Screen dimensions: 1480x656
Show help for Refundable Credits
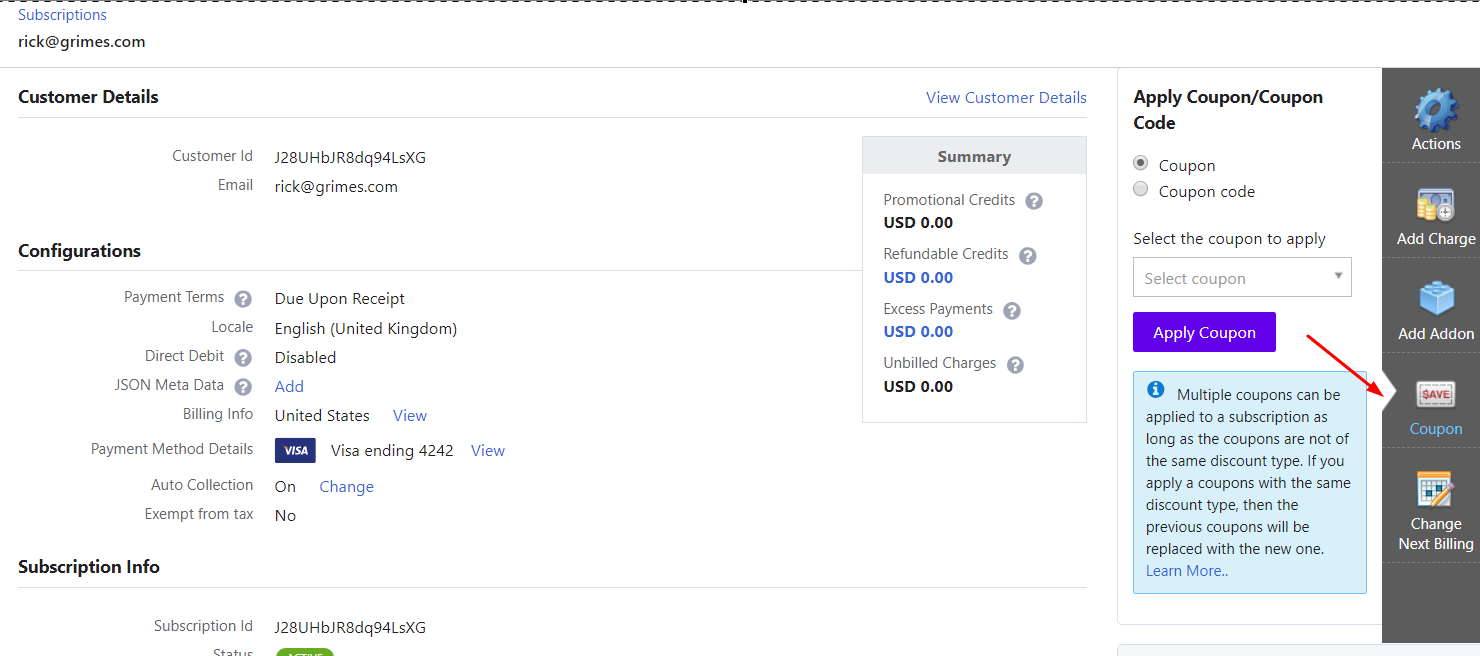click(1027, 255)
